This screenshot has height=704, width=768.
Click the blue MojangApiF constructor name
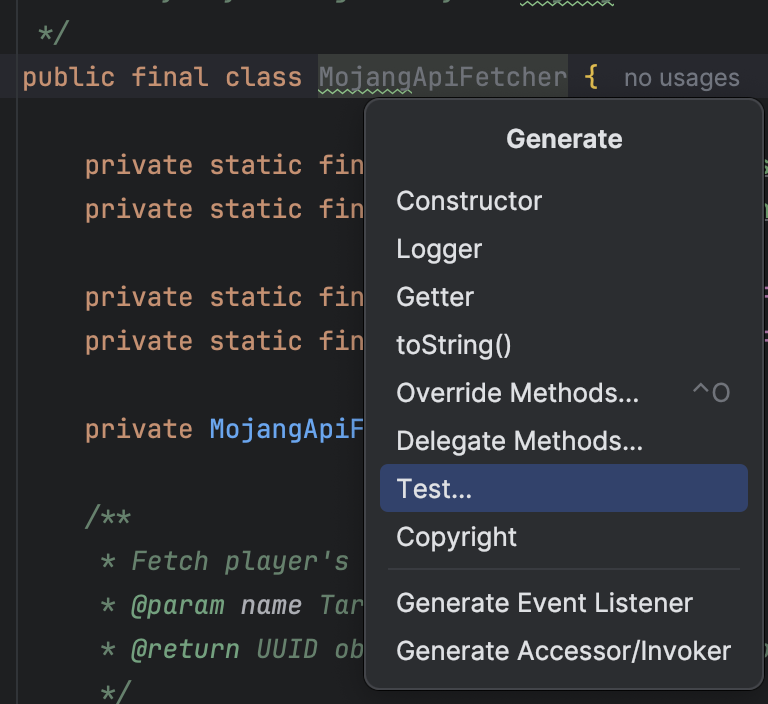point(286,429)
